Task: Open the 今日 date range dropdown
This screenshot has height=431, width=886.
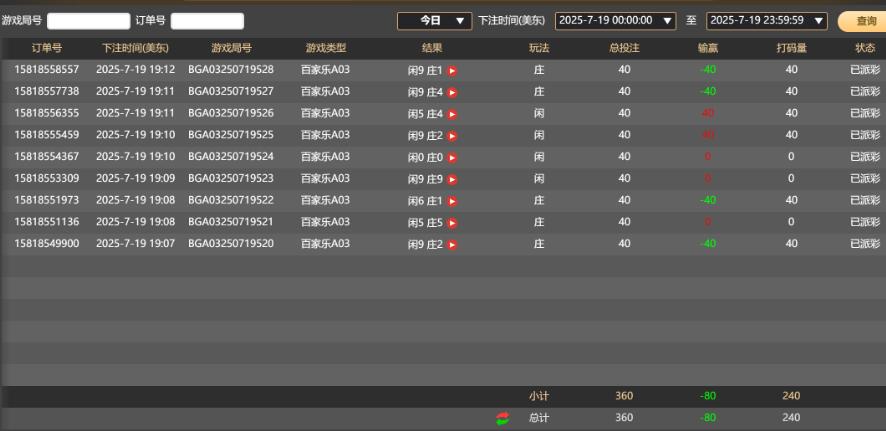Action: coord(435,21)
